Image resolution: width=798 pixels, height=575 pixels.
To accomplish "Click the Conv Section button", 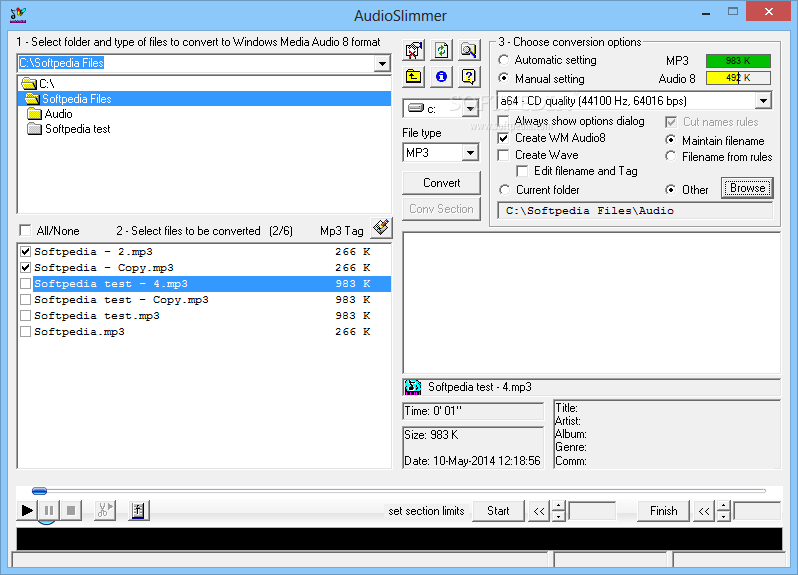I will [441, 209].
